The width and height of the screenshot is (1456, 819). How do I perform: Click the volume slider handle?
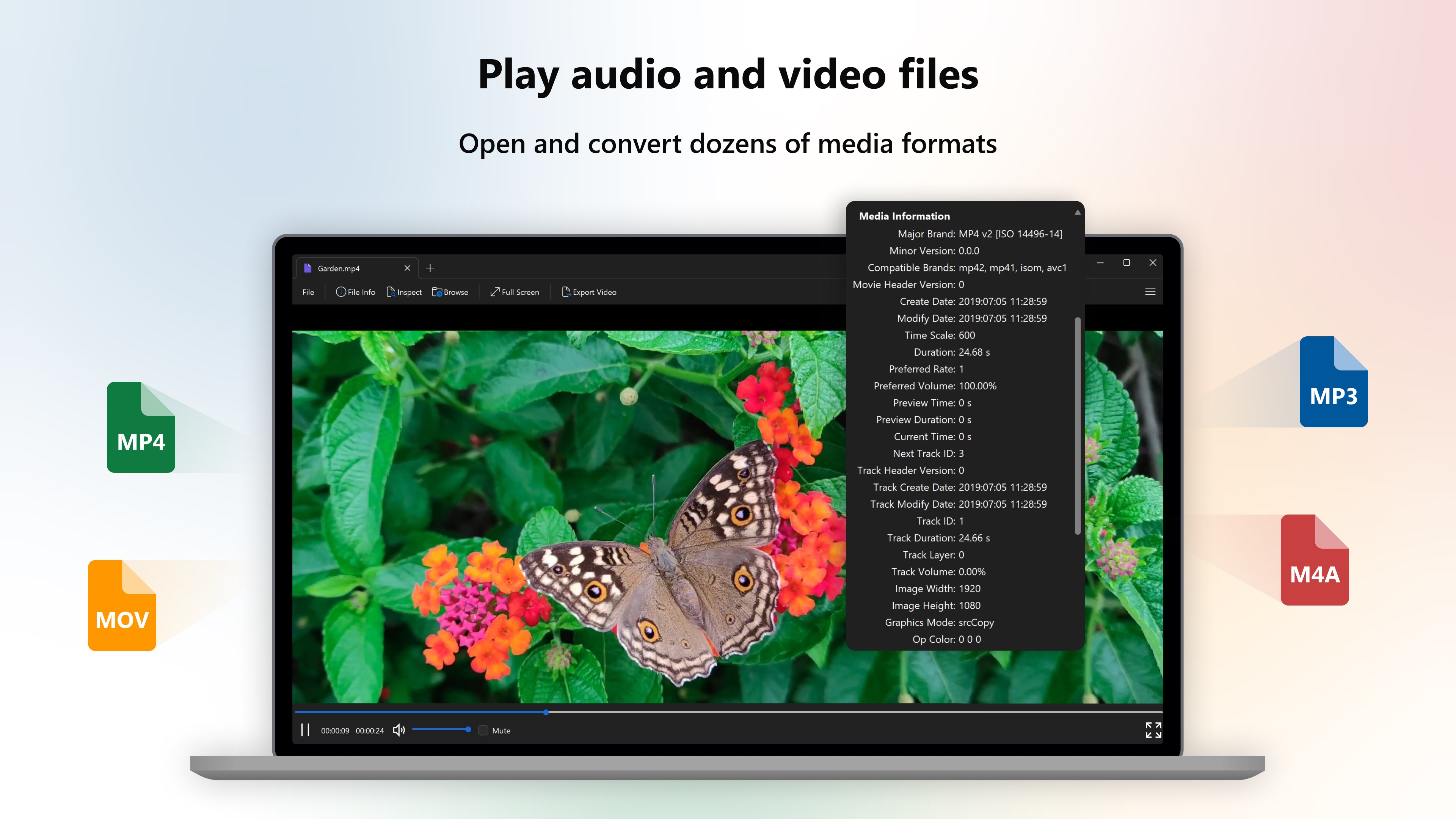click(x=468, y=730)
